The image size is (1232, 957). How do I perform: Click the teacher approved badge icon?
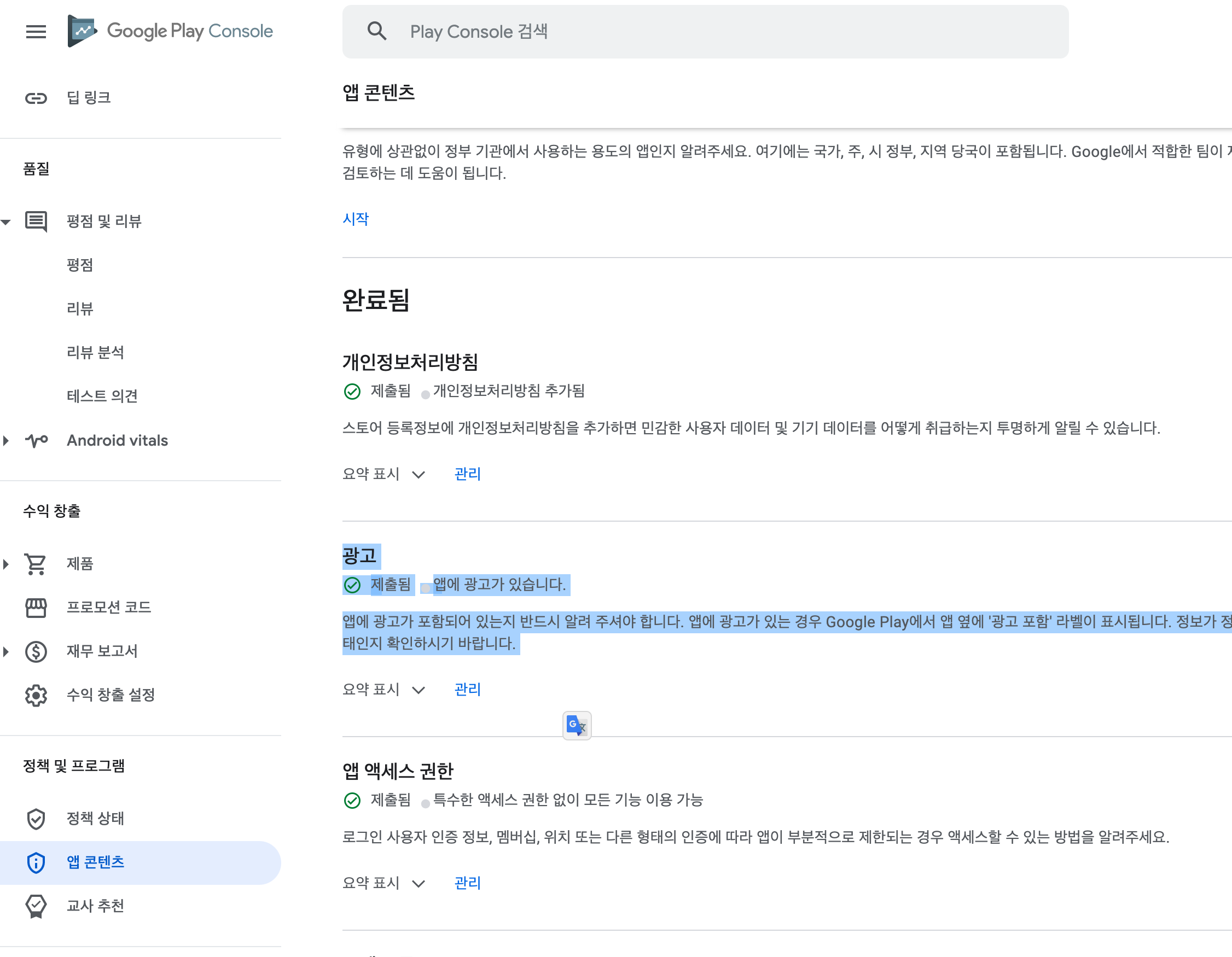pyautogui.click(x=36, y=906)
